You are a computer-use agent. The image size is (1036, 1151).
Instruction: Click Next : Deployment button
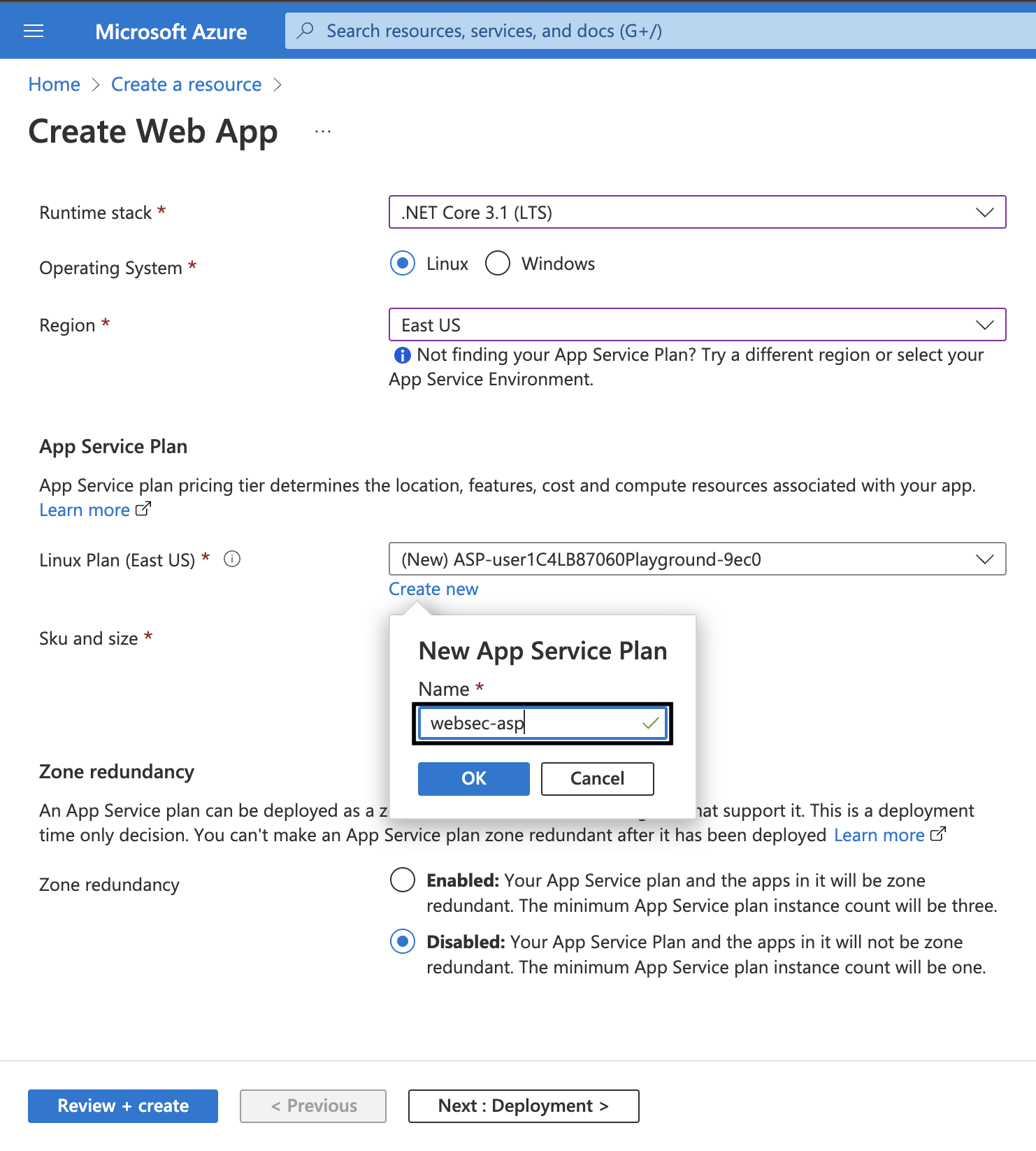point(523,1106)
